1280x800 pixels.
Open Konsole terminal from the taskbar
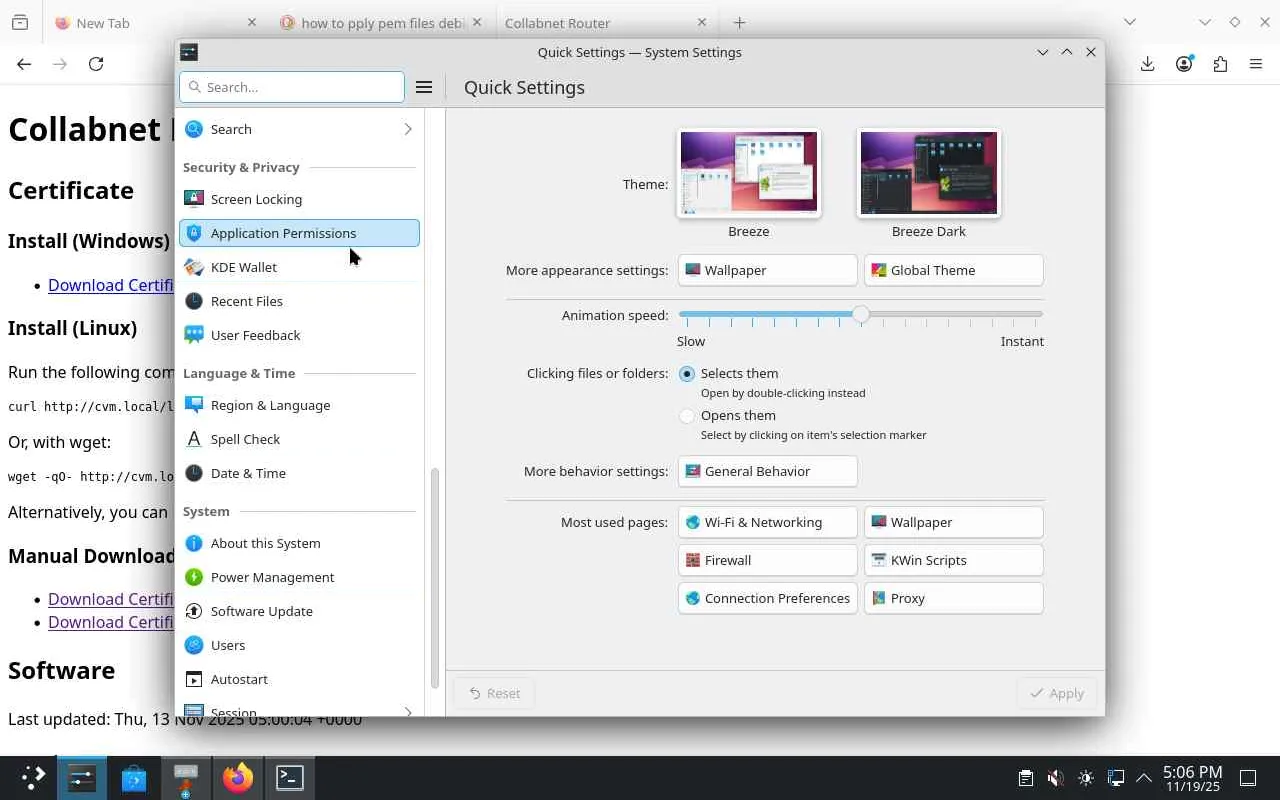(x=290, y=777)
